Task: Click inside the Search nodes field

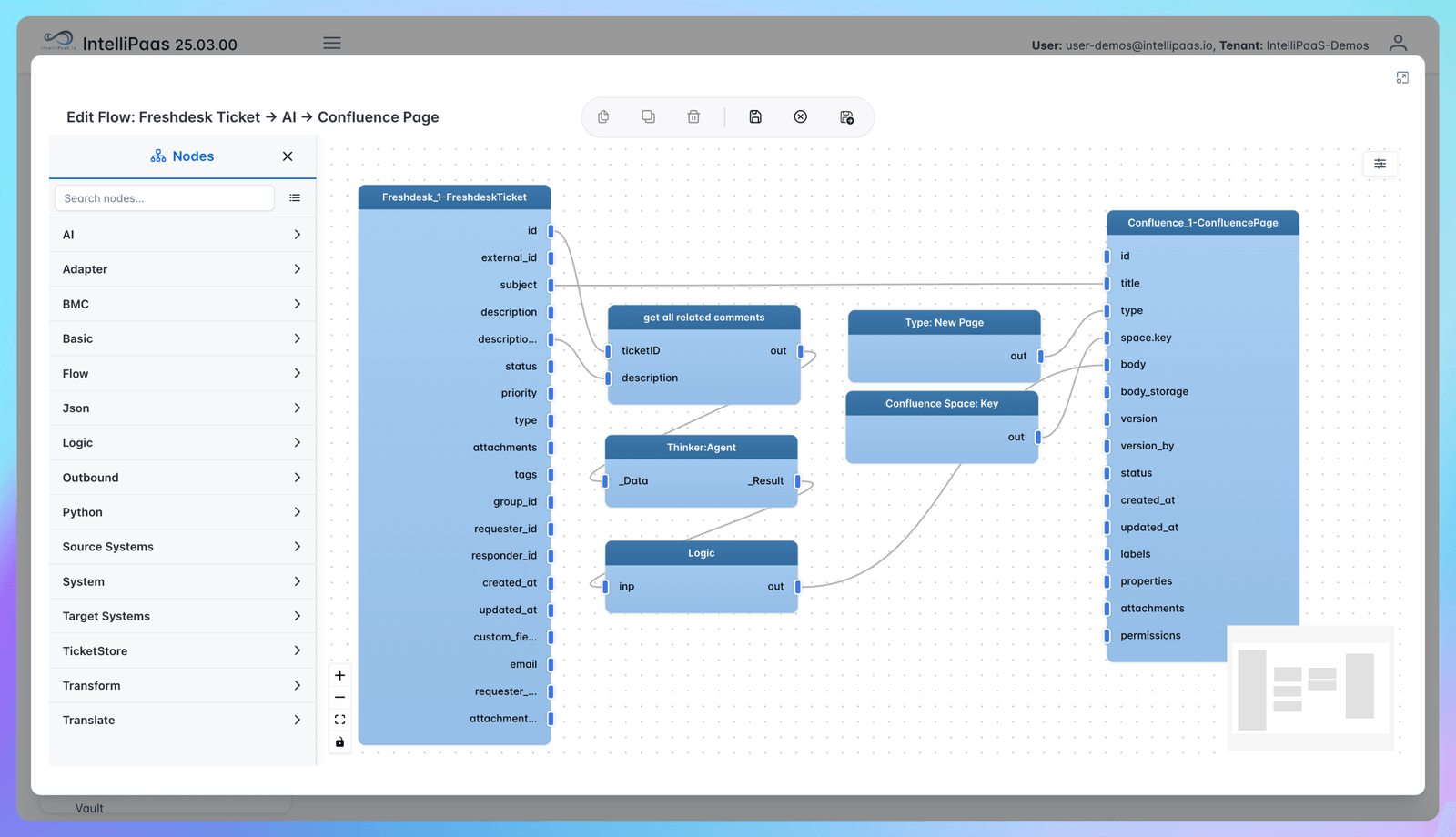Action: [164, 197]
